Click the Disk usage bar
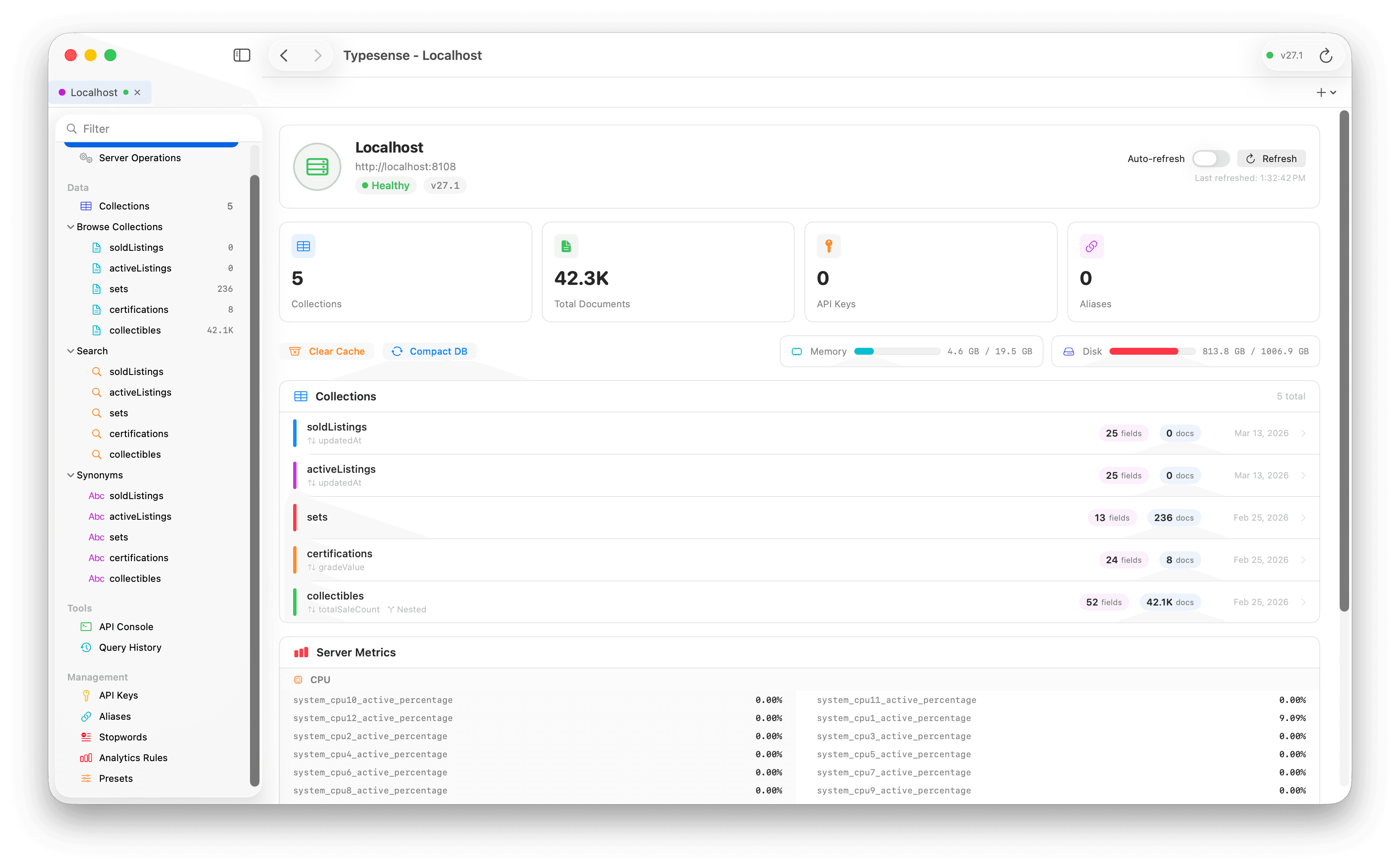 click(x=1152, y=351)
